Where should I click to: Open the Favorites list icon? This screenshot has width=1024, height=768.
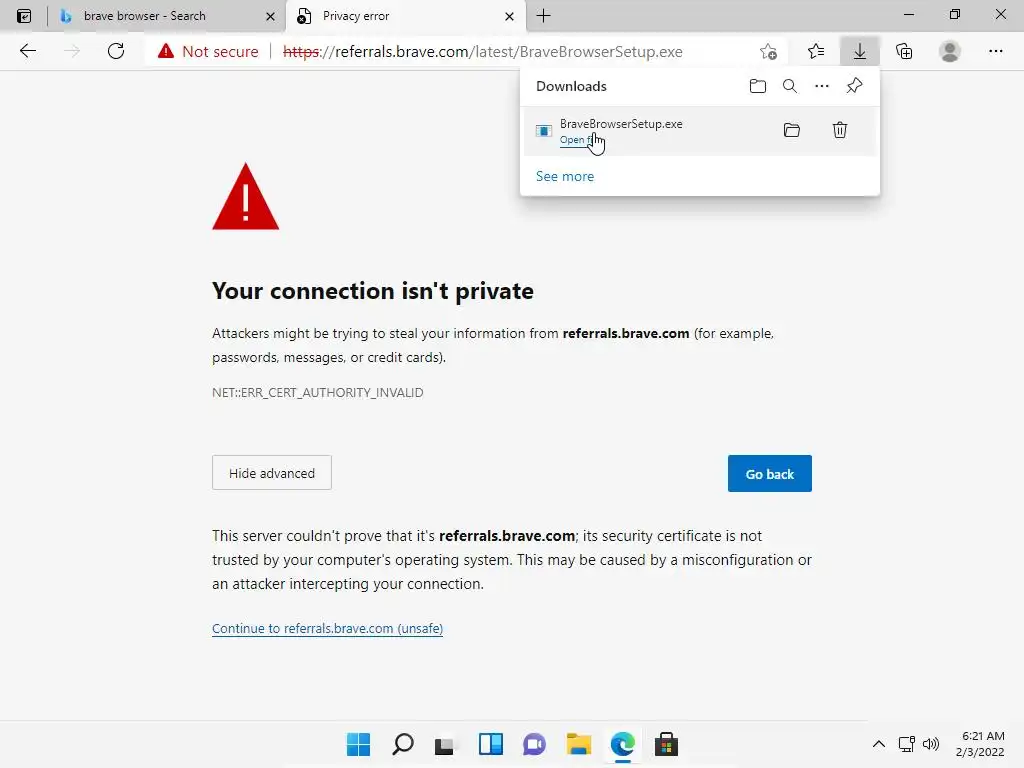(x=816, y=51)
